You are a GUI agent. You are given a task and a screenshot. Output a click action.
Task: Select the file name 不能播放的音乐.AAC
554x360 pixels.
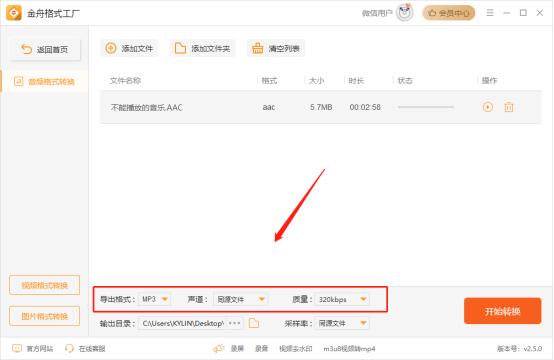coord(146,107)
